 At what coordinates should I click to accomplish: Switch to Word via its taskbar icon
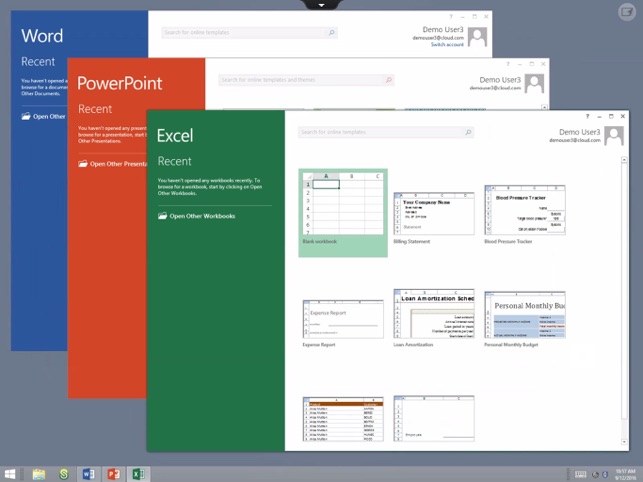coord(88,474)
